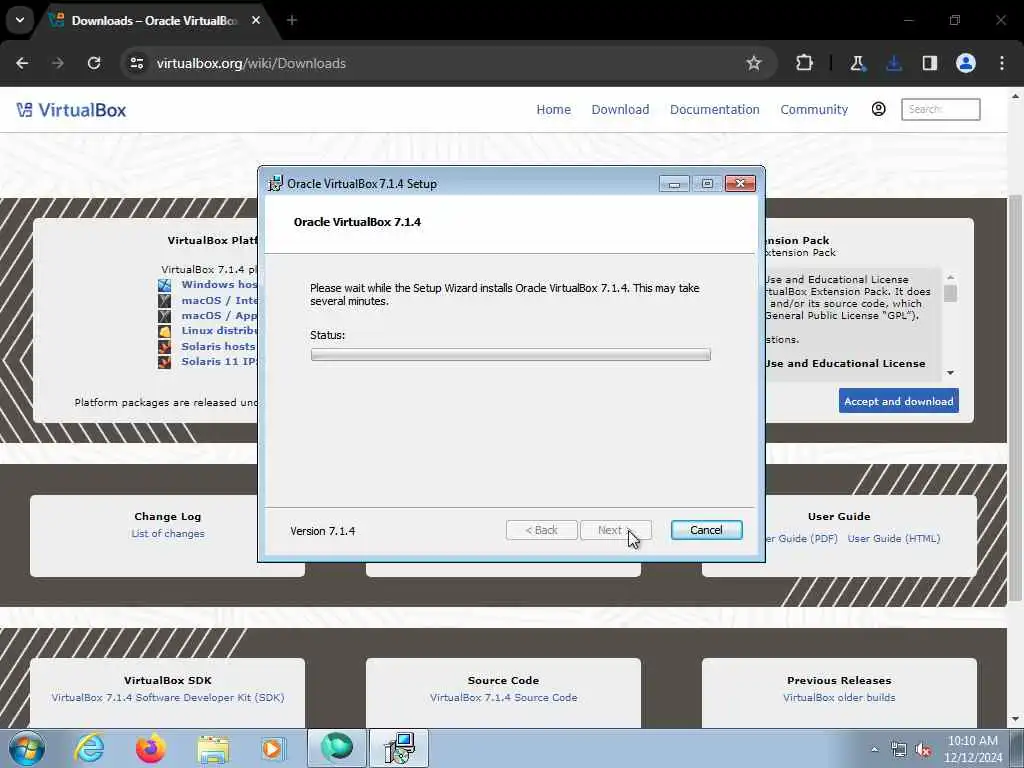
Task: Open the Chrome three-dot menu
Action: pos(1002,63)
